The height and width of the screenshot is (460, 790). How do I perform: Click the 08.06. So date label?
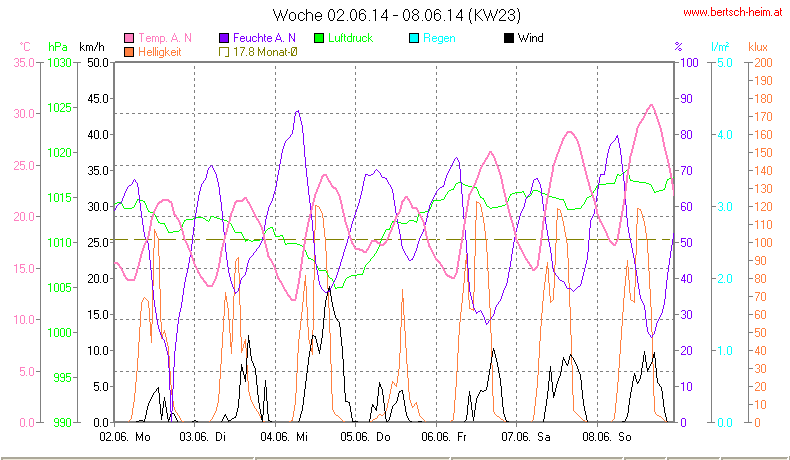tap(607, 437)
